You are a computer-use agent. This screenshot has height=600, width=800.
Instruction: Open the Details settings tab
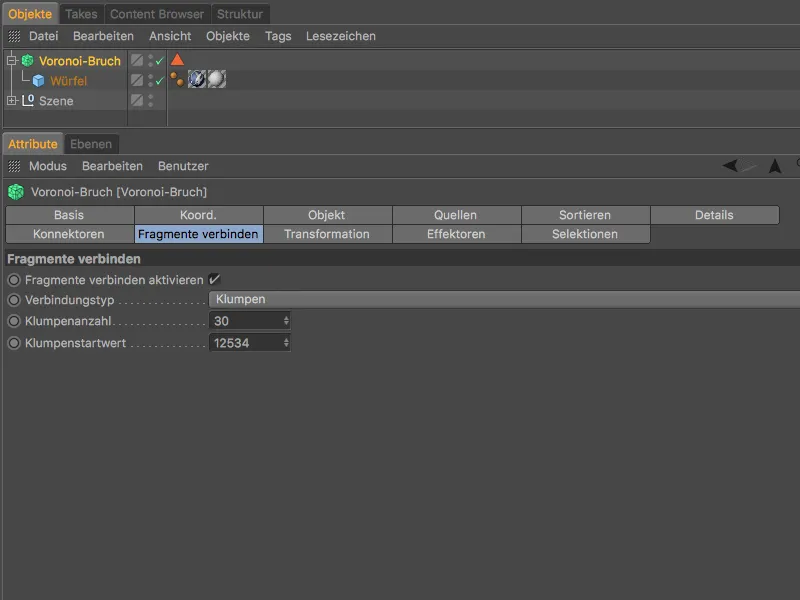click(x=714, y=215)
